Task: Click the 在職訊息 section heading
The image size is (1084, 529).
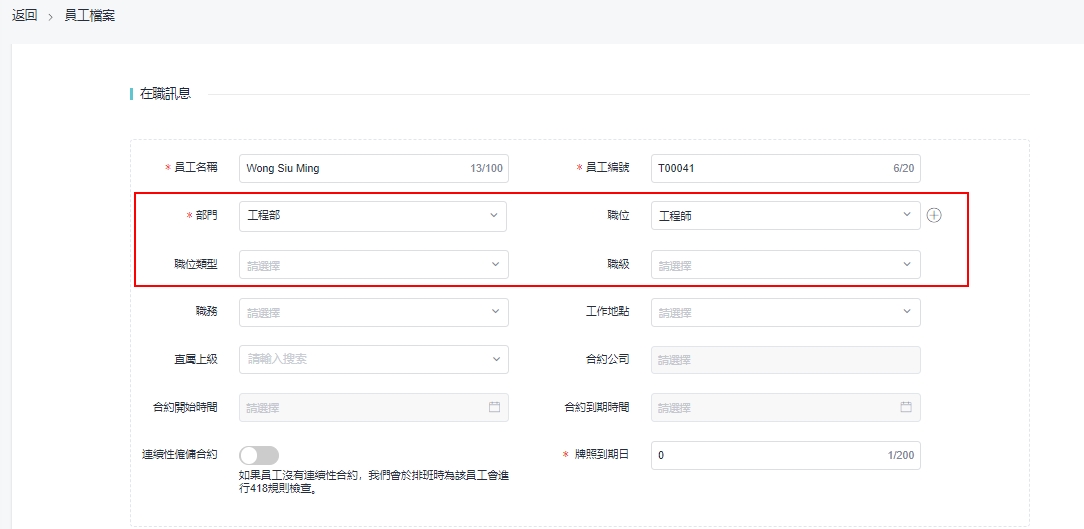Action: [x=165, y=94]
